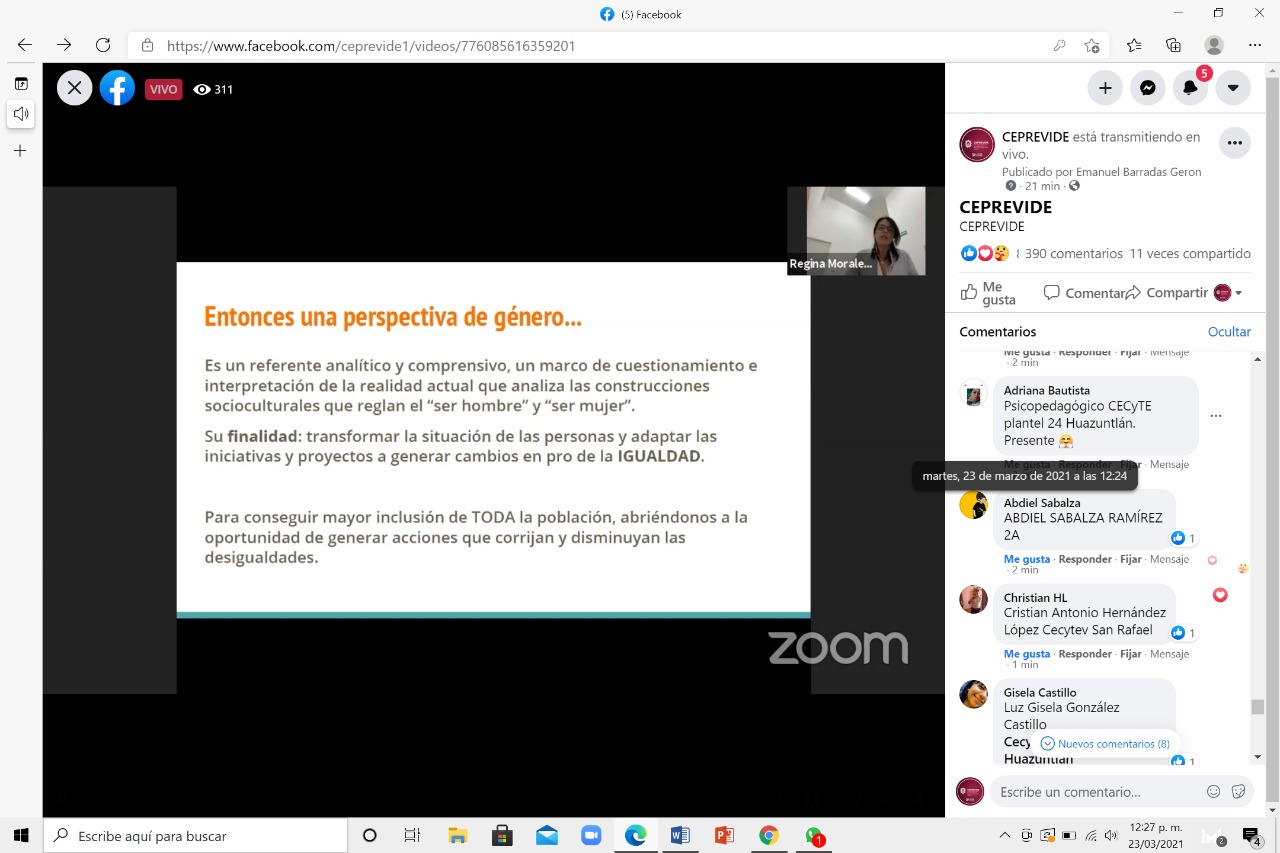Pin Christian HL's comment with Fijar
This screenshot has height=853, width=1280.
click(1130, 654)
